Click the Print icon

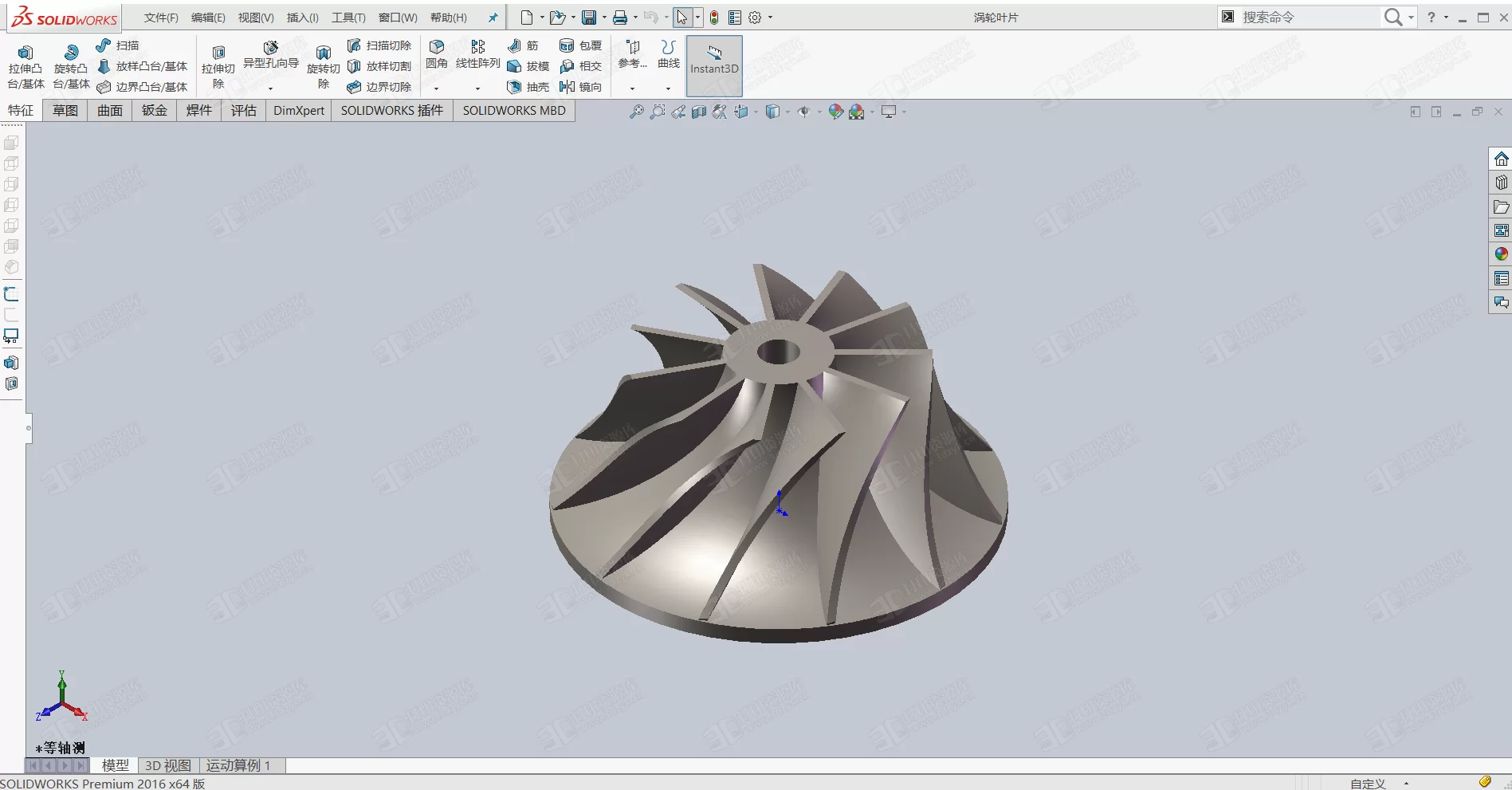coord(619,18)
